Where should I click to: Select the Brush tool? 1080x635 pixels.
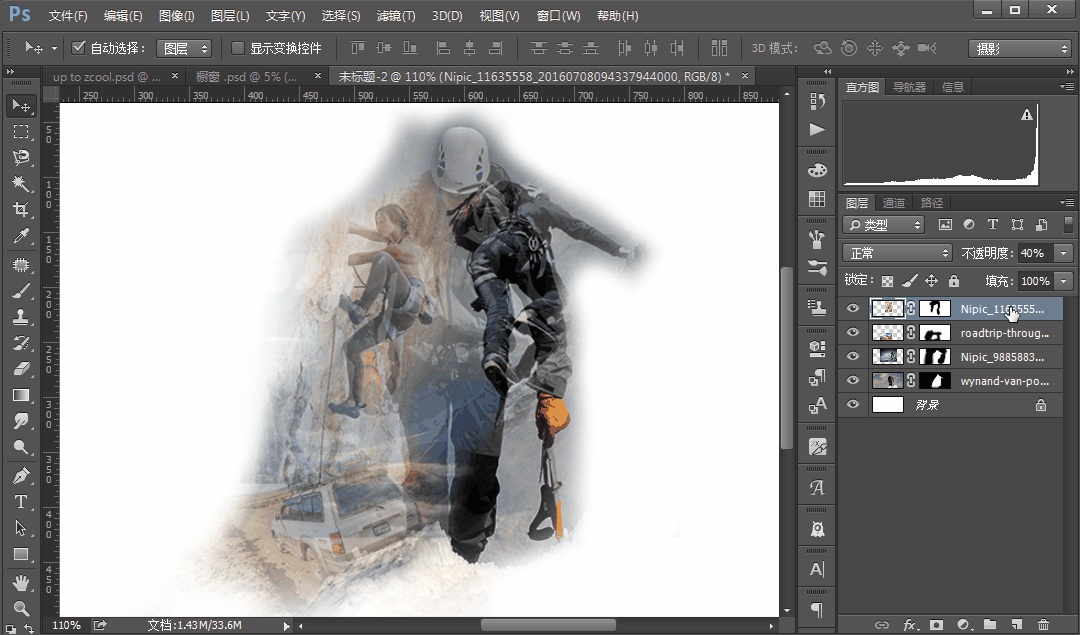(x=21, y=291)
